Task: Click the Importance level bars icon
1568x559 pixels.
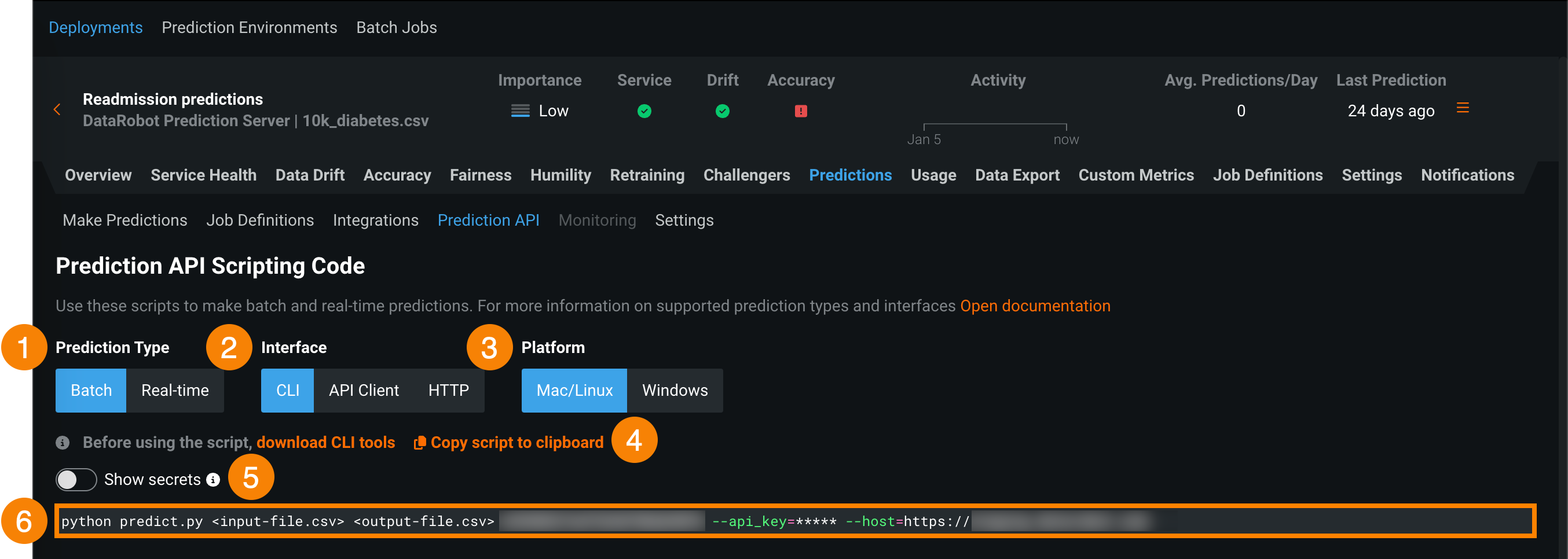Action: (520, 111)
